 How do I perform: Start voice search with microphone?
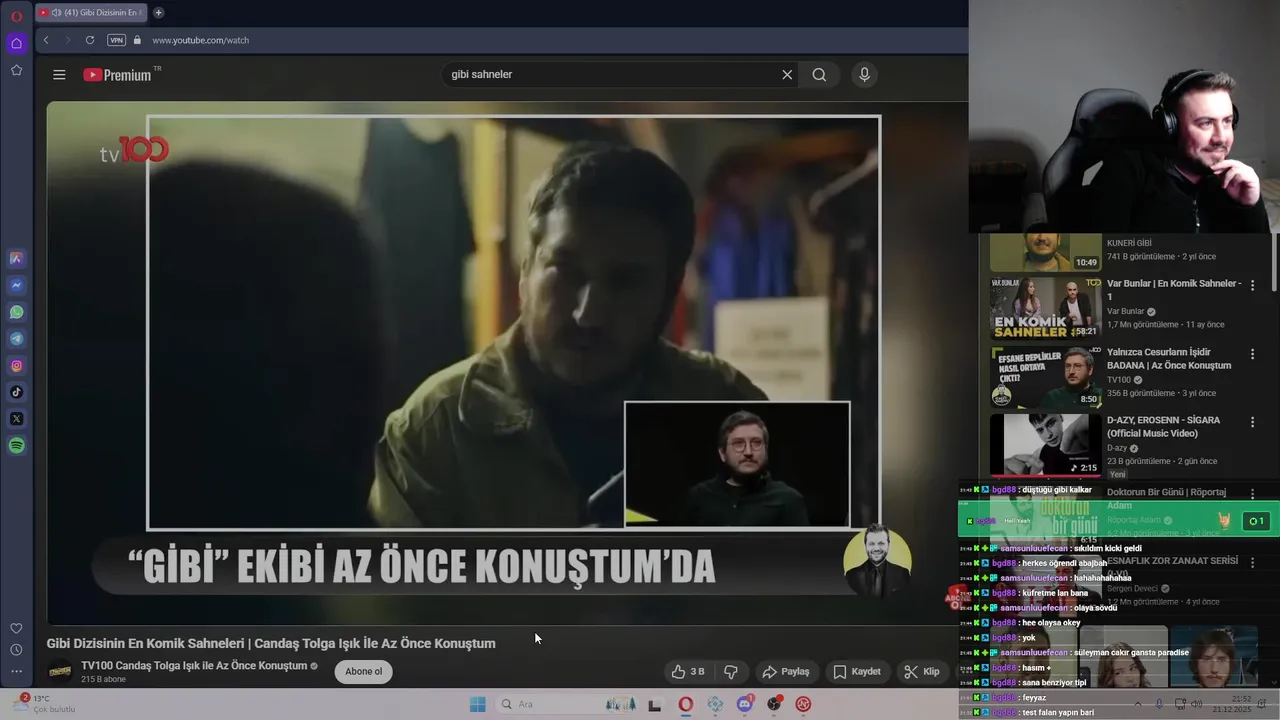pyautogui.click(x=865, y=74)
